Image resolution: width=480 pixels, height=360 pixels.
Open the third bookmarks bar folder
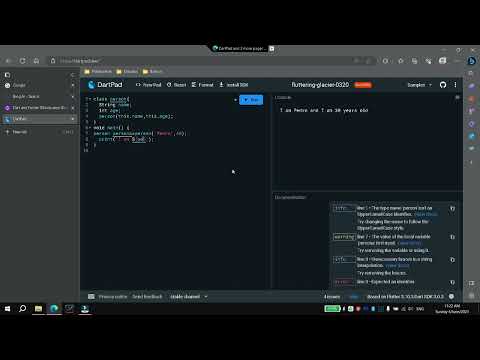(x=152, y=72)
